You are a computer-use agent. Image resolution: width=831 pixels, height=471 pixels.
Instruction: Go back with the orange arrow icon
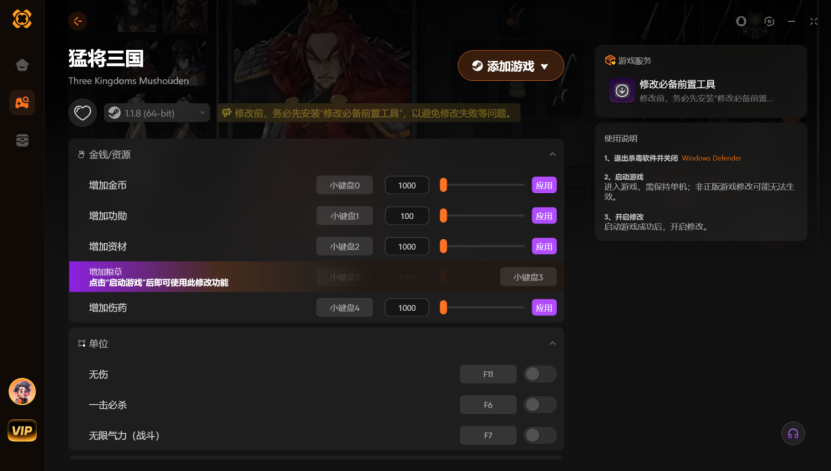pos(78,21)
